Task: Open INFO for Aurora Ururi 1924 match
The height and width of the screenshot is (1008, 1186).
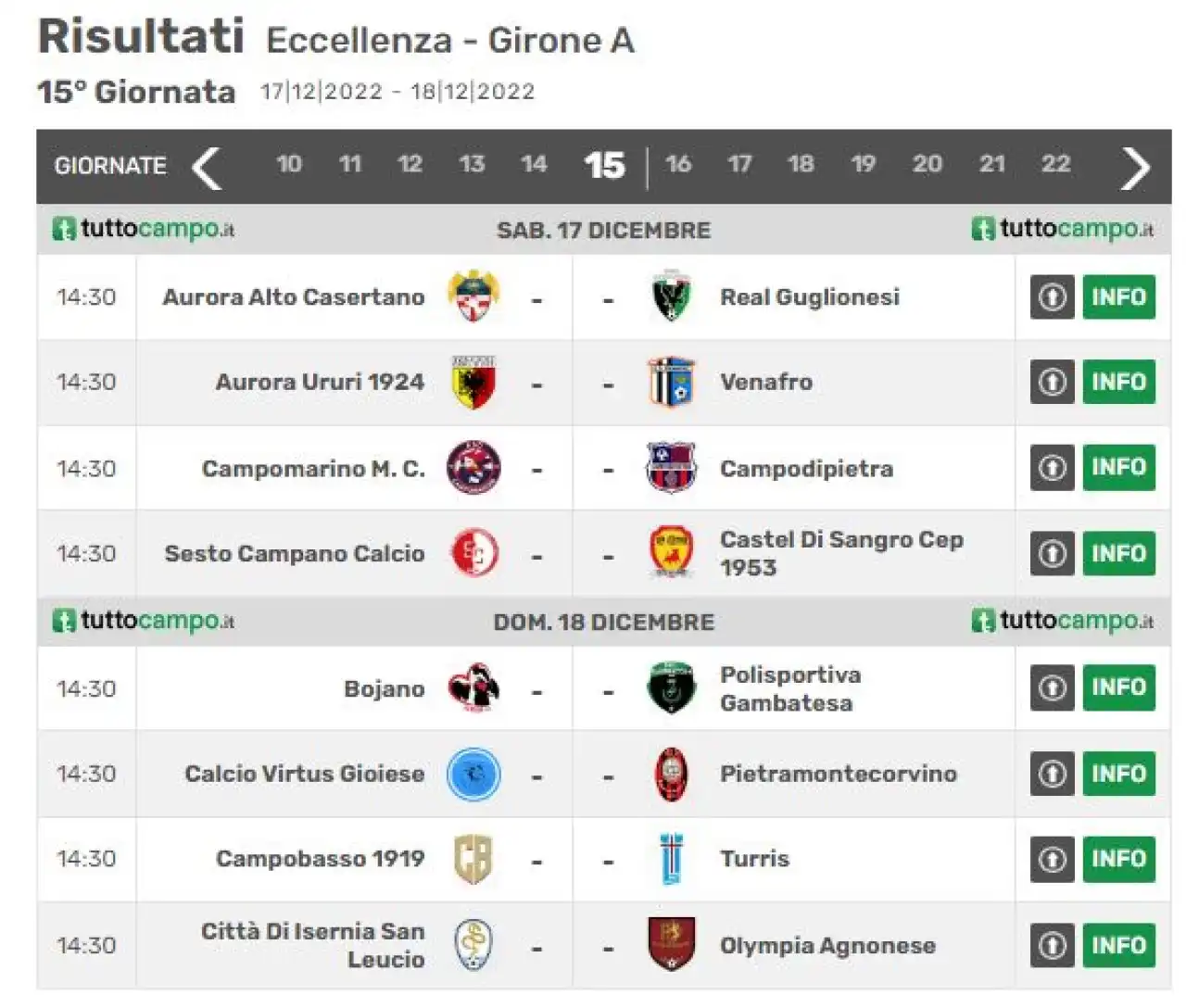Action: coord(1118,382)
